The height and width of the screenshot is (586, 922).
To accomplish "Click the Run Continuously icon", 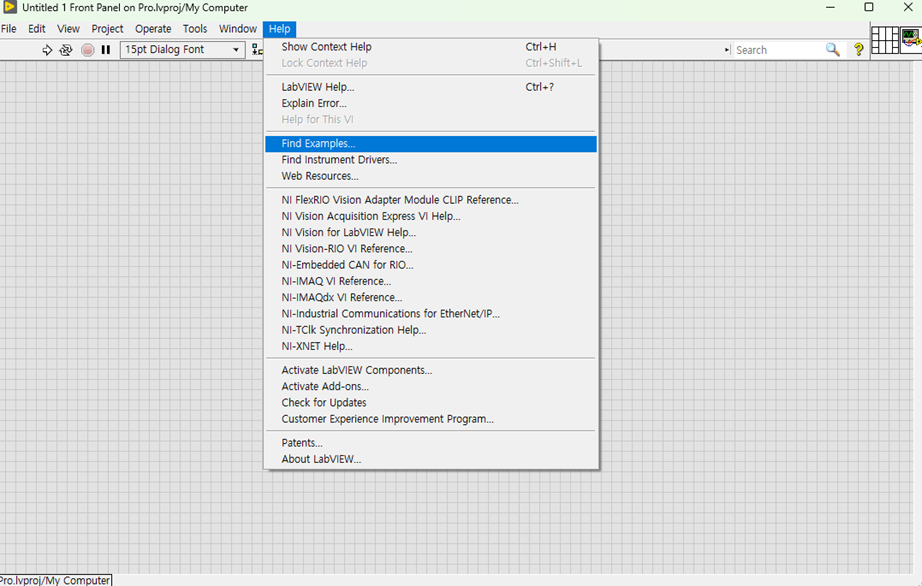I will point(66,50).
